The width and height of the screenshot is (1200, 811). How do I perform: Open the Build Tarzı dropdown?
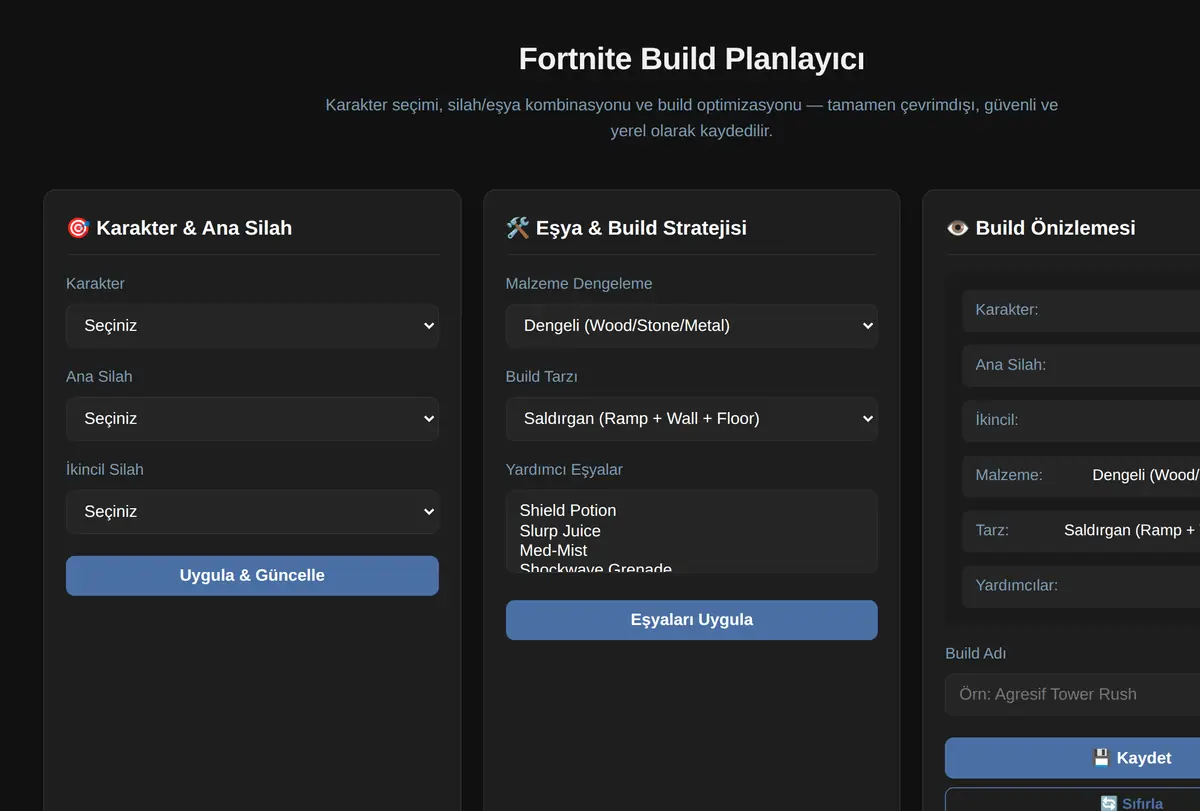(x=691, y=419)
